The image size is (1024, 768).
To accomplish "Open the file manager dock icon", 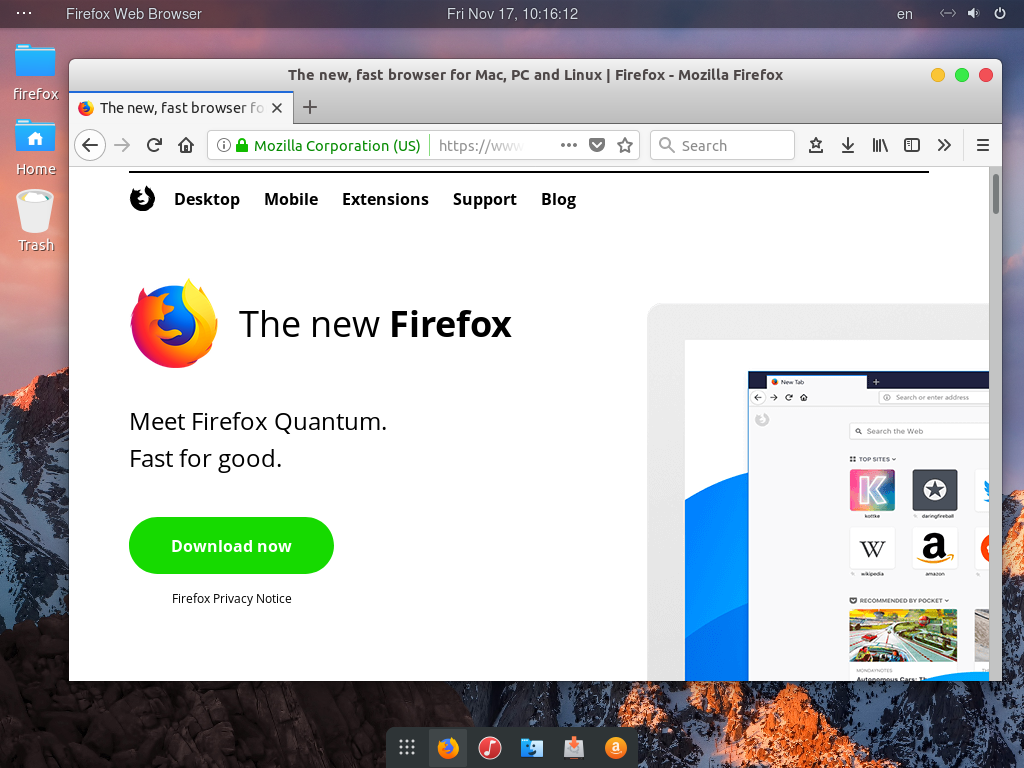I will click(x=532, y=747).
